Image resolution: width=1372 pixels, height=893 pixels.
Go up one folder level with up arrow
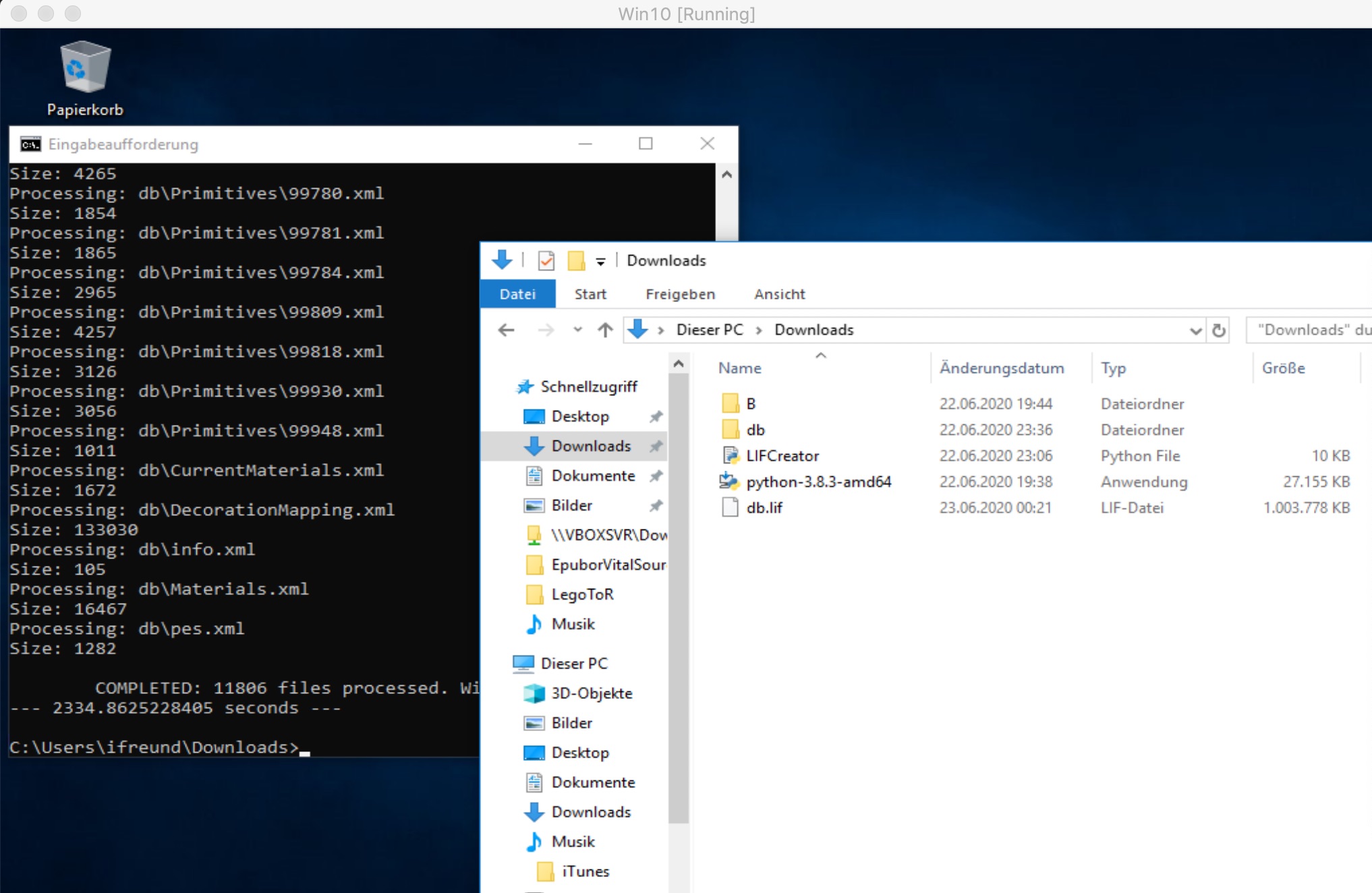pyautogui.click(x=605, y=330)
